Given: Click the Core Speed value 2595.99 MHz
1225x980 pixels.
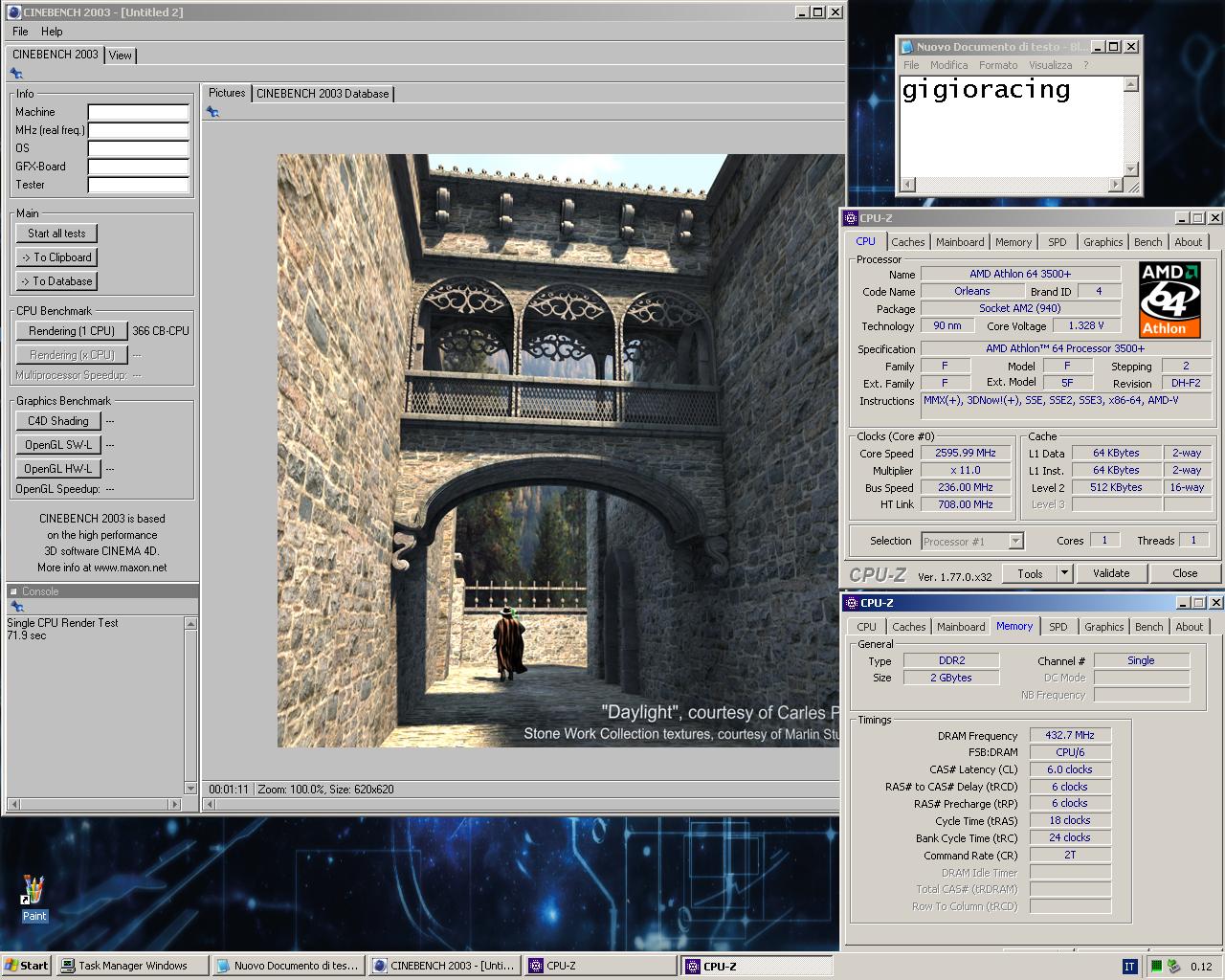Looking at the screenshot, I should coord(965,453).
